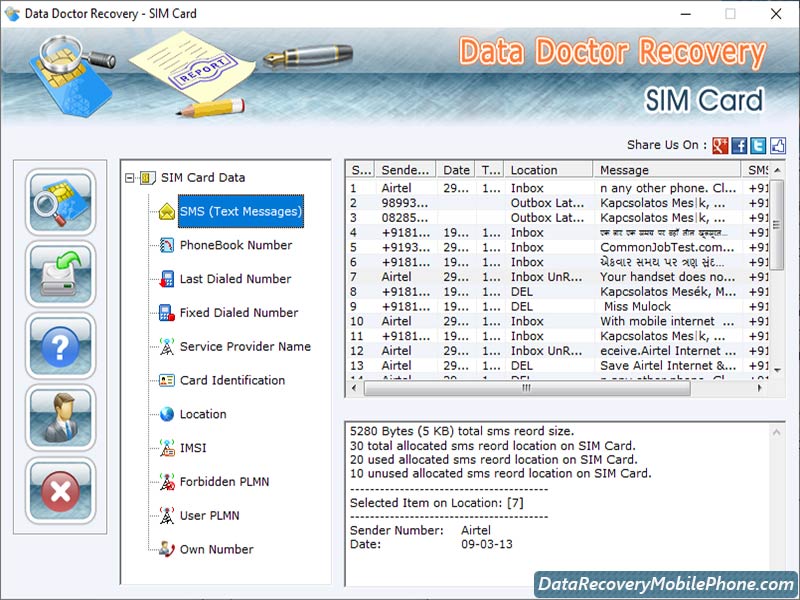Exit via the red cross icon

[60, 489]
